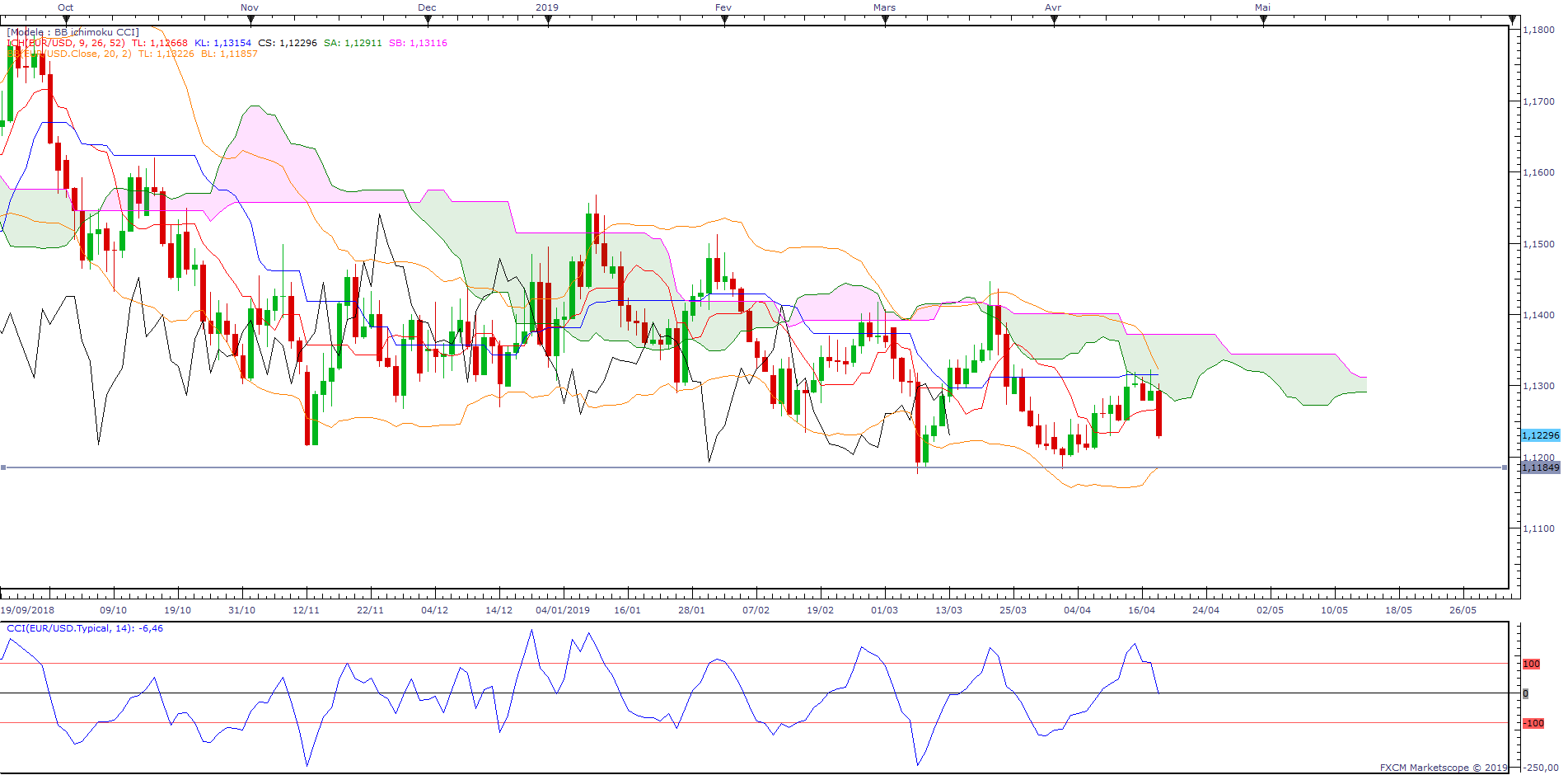This screenshot has height=775, width=1568.
Task: Select the BB(EUR/USD.Close, 20, 2) indicator label
Action: pos(69,54)
